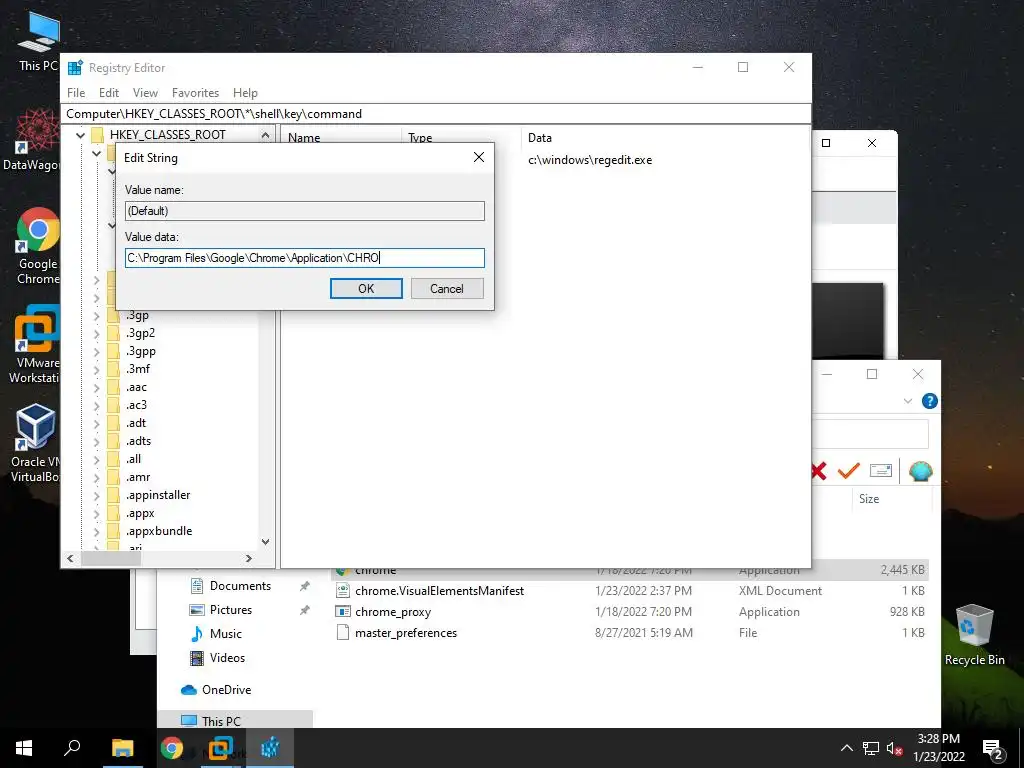
Task: Click the c:\windows\regedit.exe data value
Action: pyautogui.click(x=590, y=160)
